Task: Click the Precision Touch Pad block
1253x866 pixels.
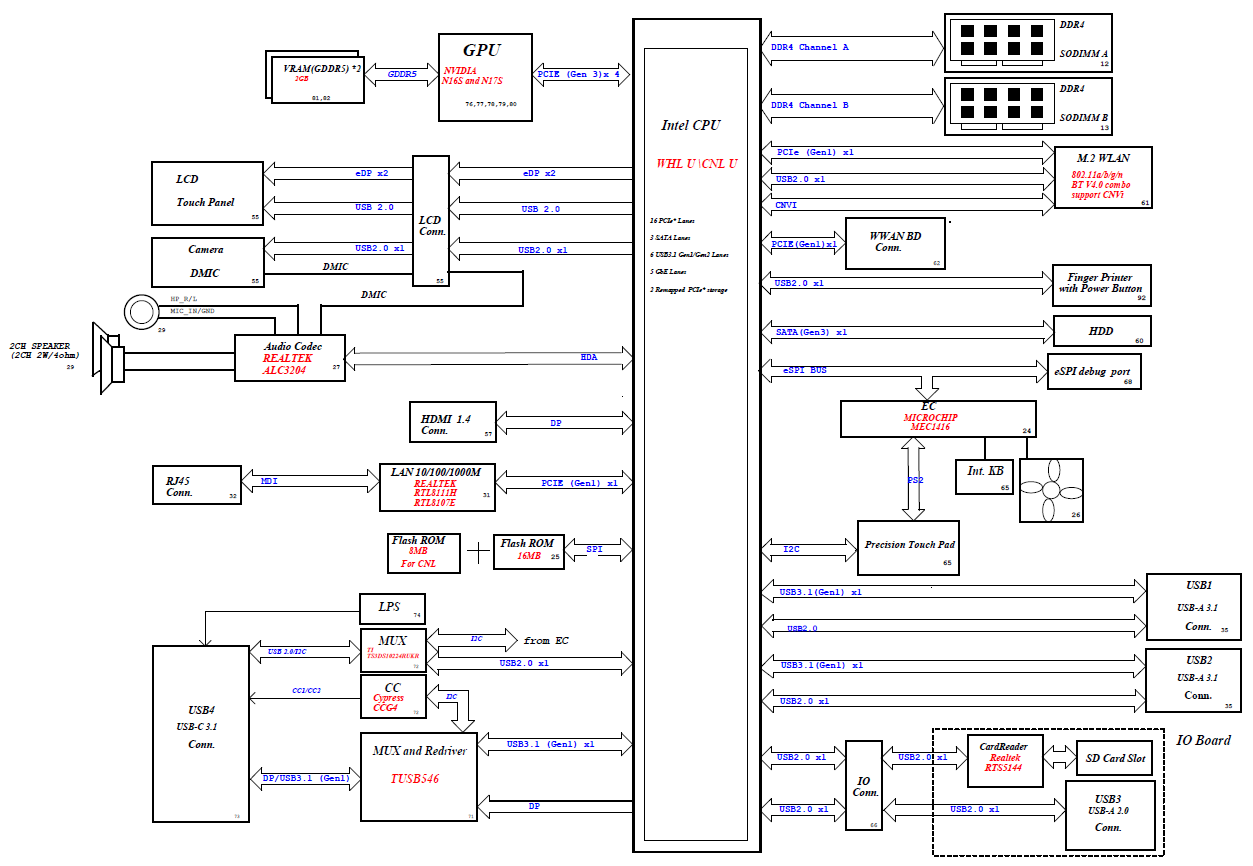Action: (908, 547)
